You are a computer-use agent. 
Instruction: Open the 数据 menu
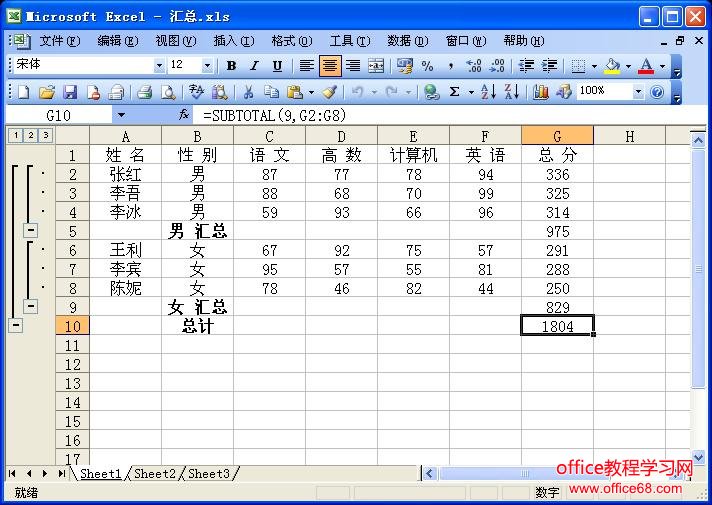[x=407, y=41]
